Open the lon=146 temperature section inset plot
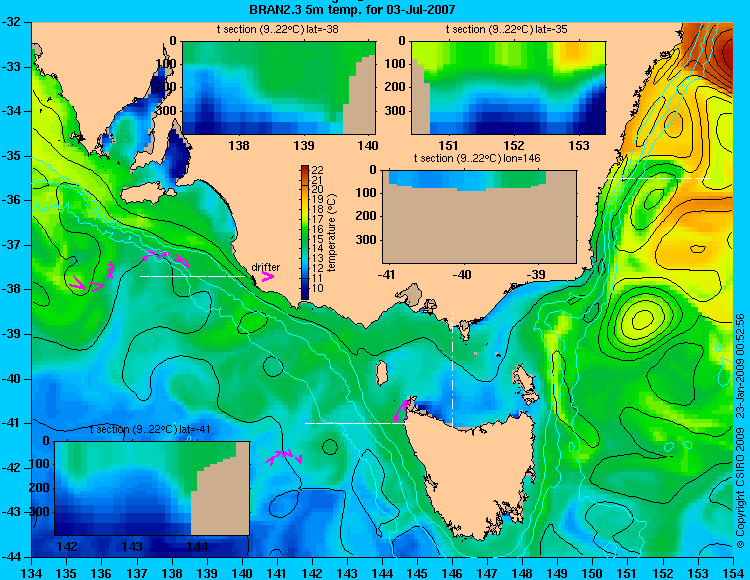Viewport: 750px width, 580px height. point(480,217)
